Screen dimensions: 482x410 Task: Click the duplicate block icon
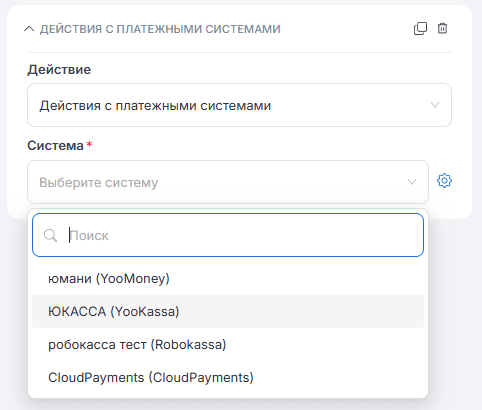click(x=420, y=29)
